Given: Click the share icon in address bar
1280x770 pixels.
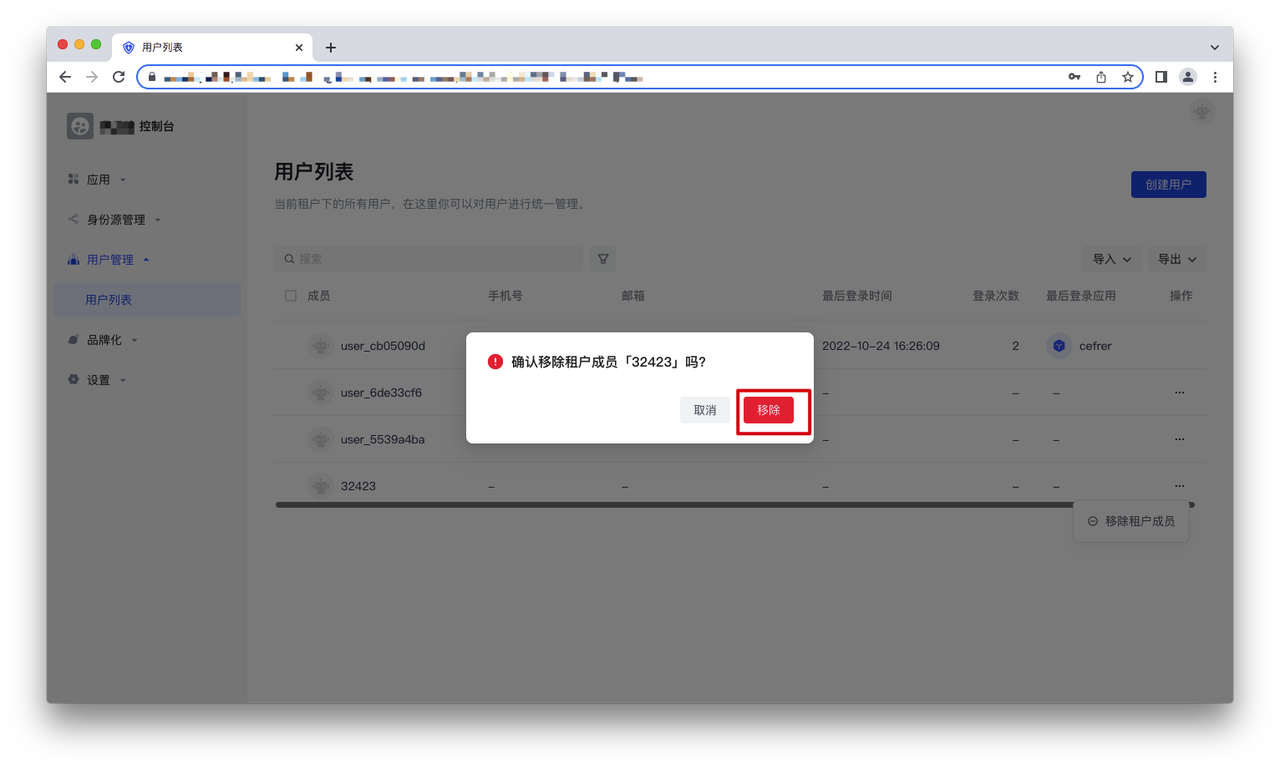Looking at the screenshot, I should (1101, 77).
